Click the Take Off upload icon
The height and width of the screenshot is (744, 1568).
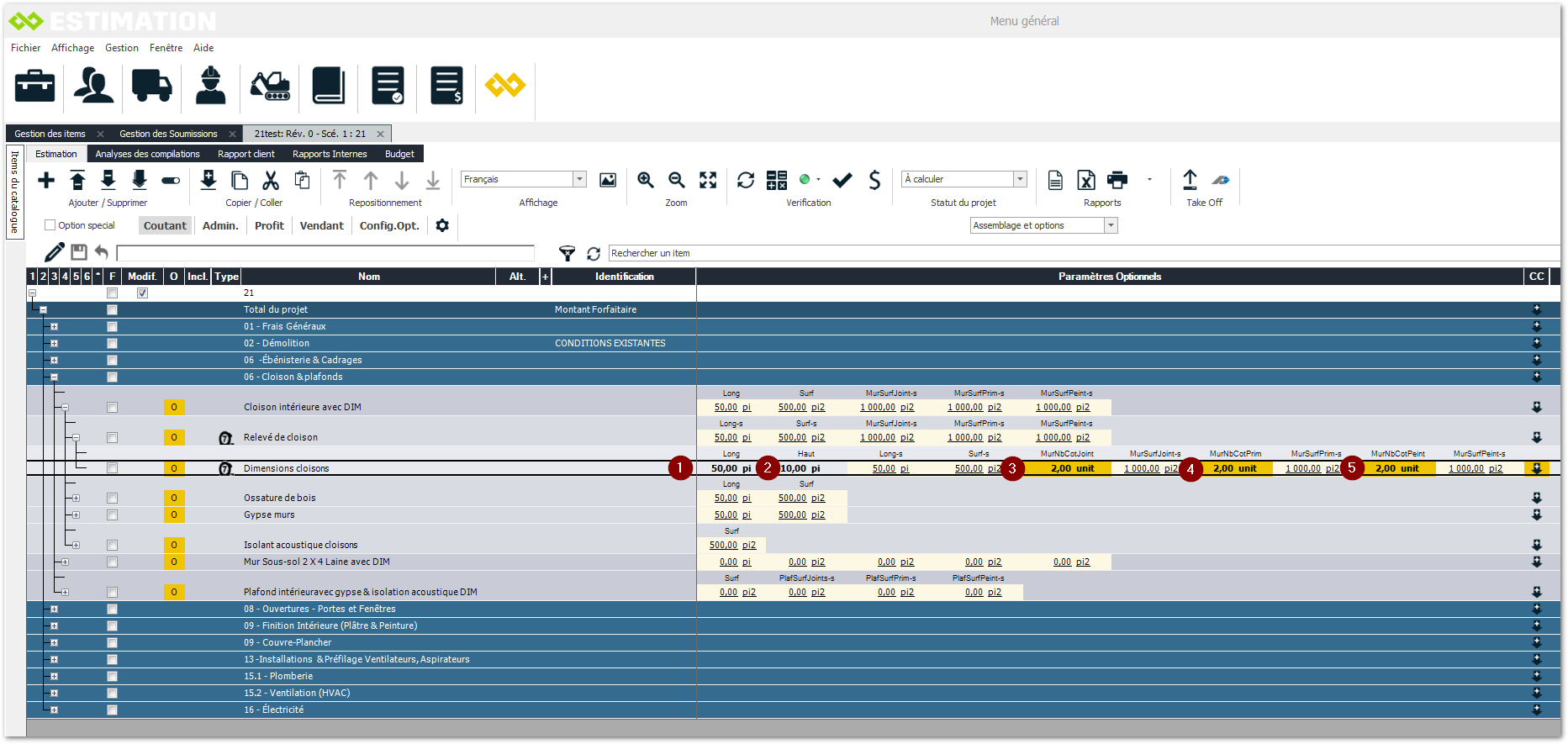(x=1190, y=180)
